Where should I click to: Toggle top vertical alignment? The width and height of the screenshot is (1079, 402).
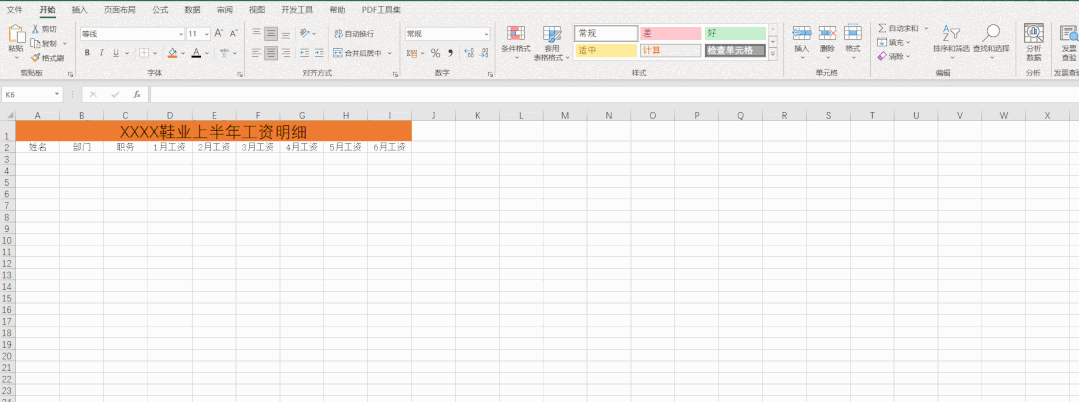(256, 33)
